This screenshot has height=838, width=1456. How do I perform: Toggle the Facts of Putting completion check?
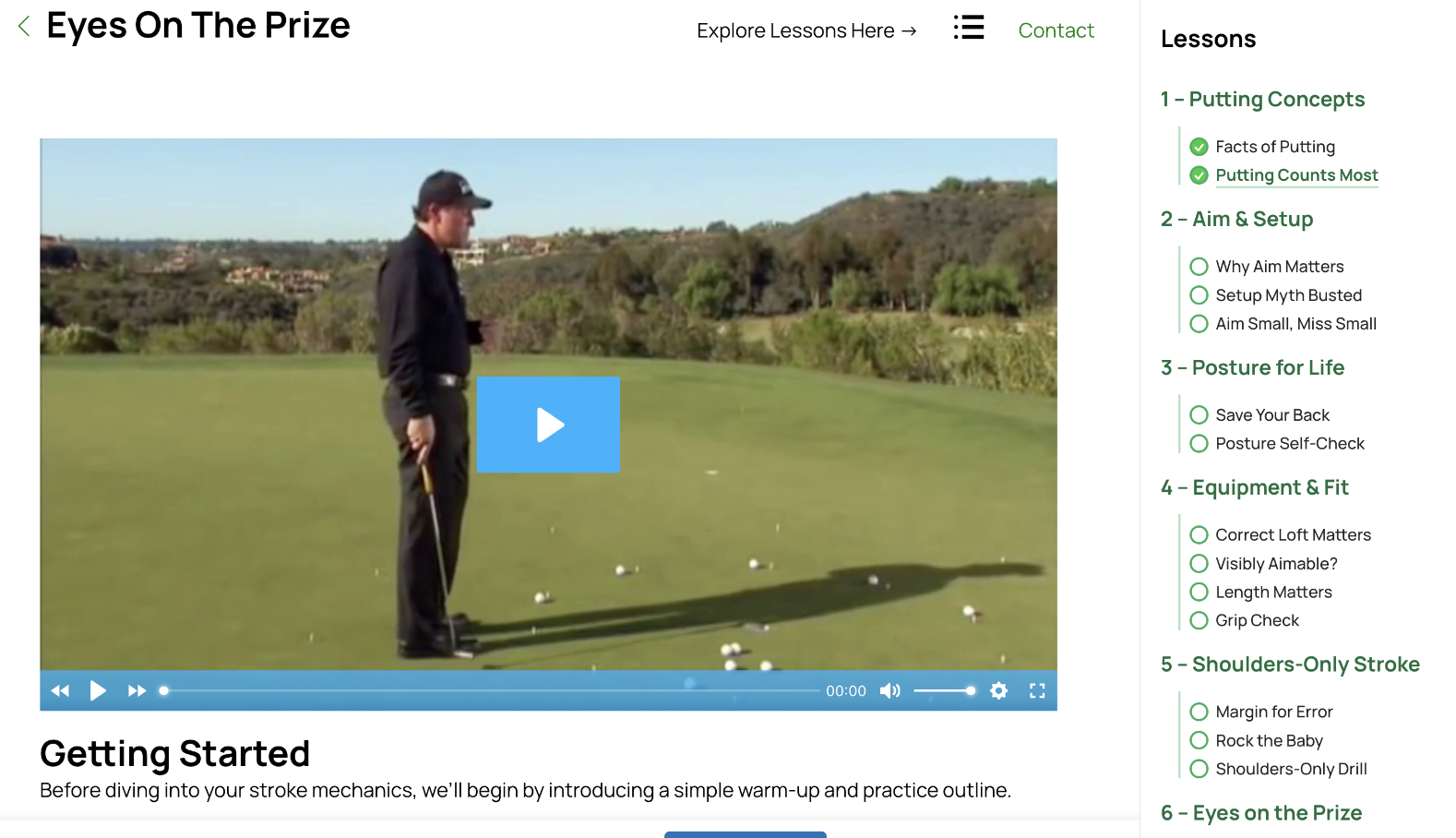pos(1199,147)
